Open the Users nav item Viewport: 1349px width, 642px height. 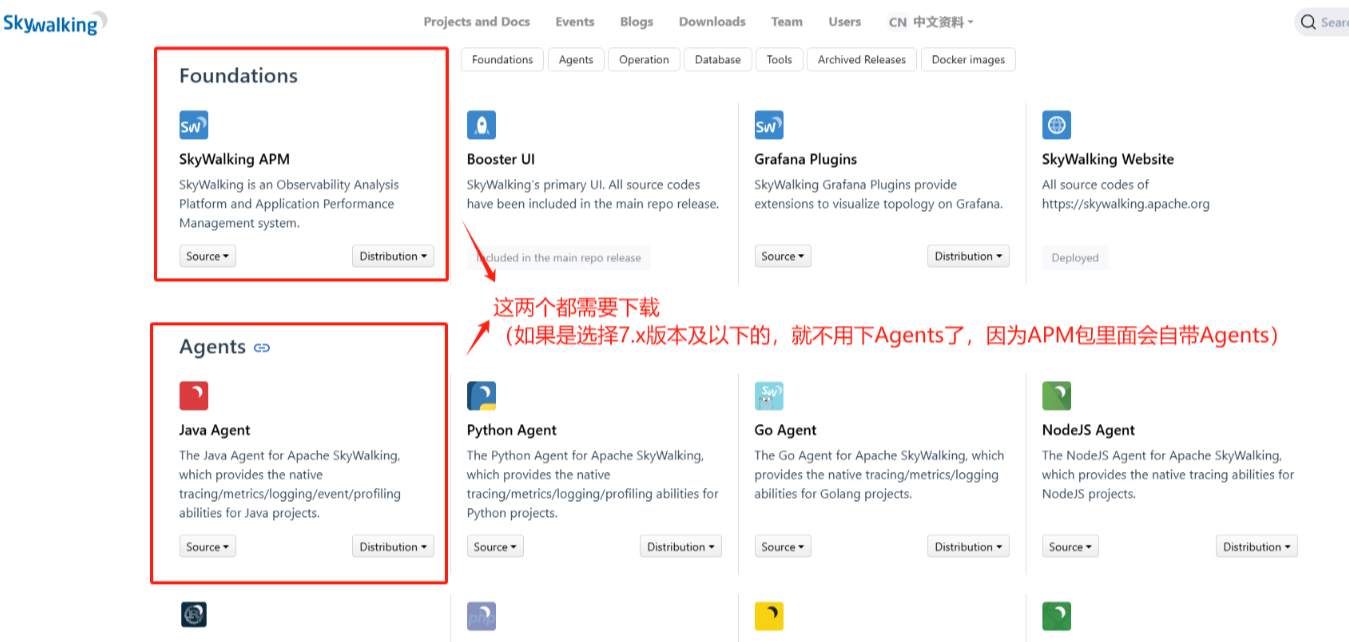[x=845, y=22]
